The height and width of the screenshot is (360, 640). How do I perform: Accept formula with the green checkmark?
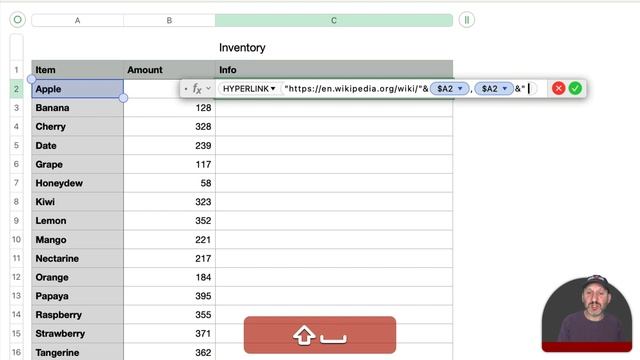575,89
